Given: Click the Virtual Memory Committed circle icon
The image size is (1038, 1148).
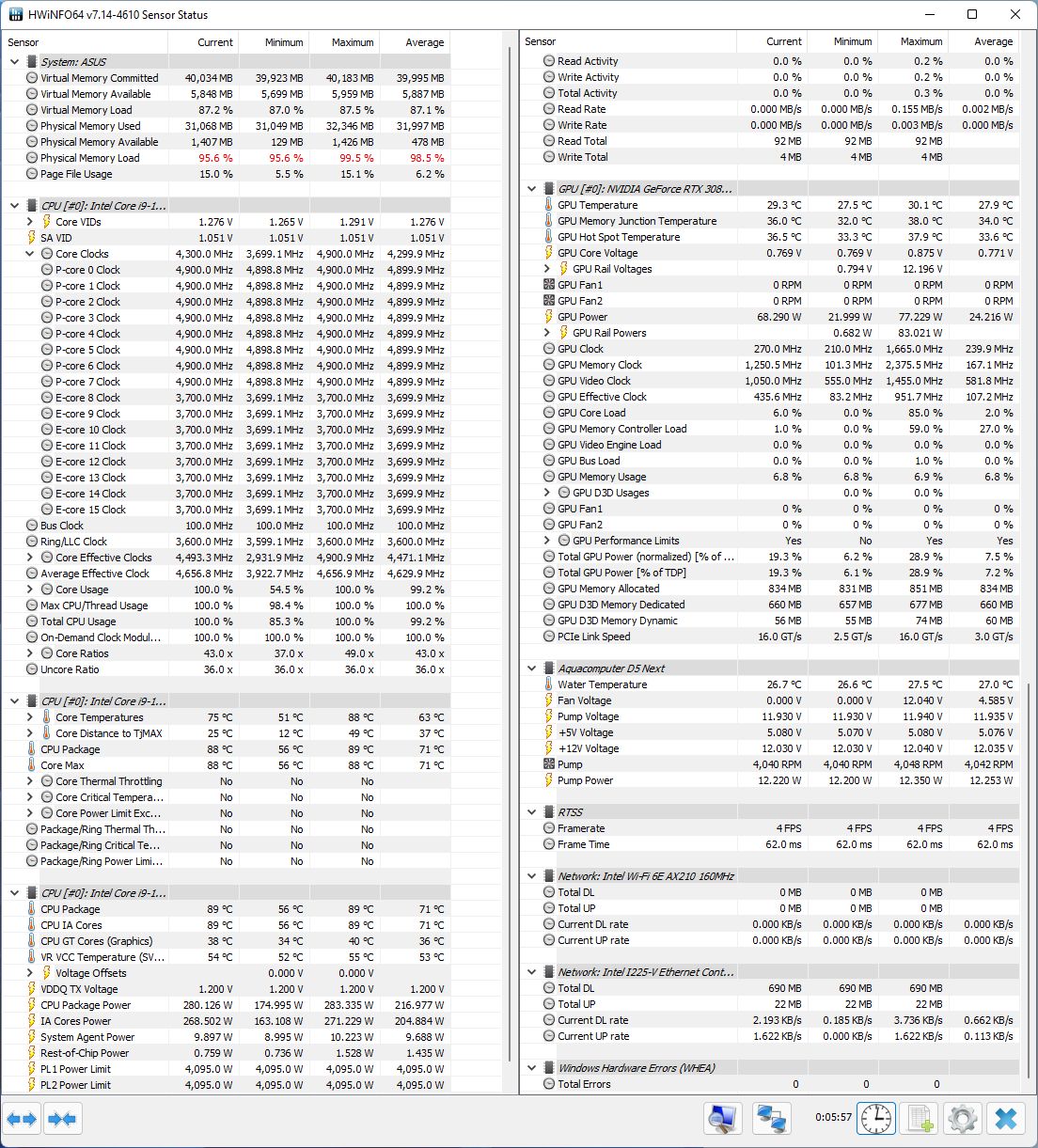Looking at the screenshot, I should tap(32, 78).
